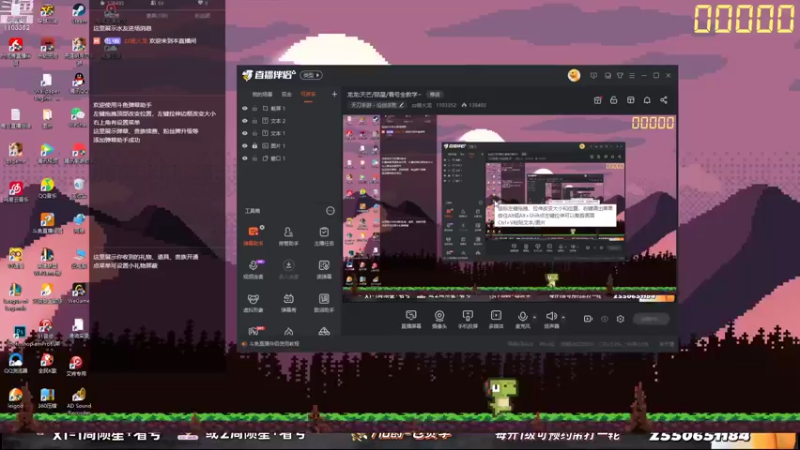Hide the 文本 2 layer
Image resolution: width=800 pixels, height=450 pixels.
pos(245,121)
